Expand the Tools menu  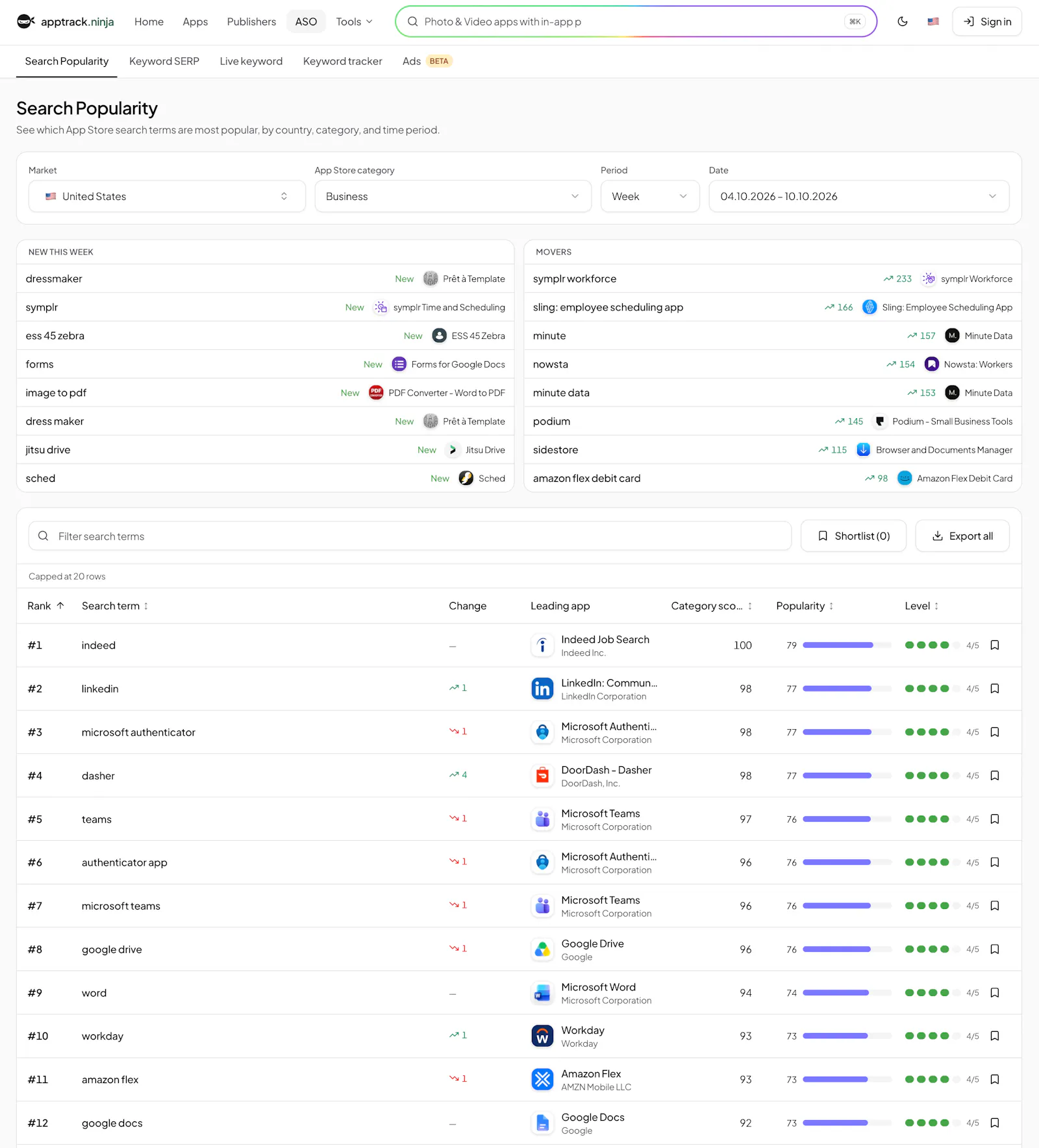pyautogui.click(x=354, y=21)
